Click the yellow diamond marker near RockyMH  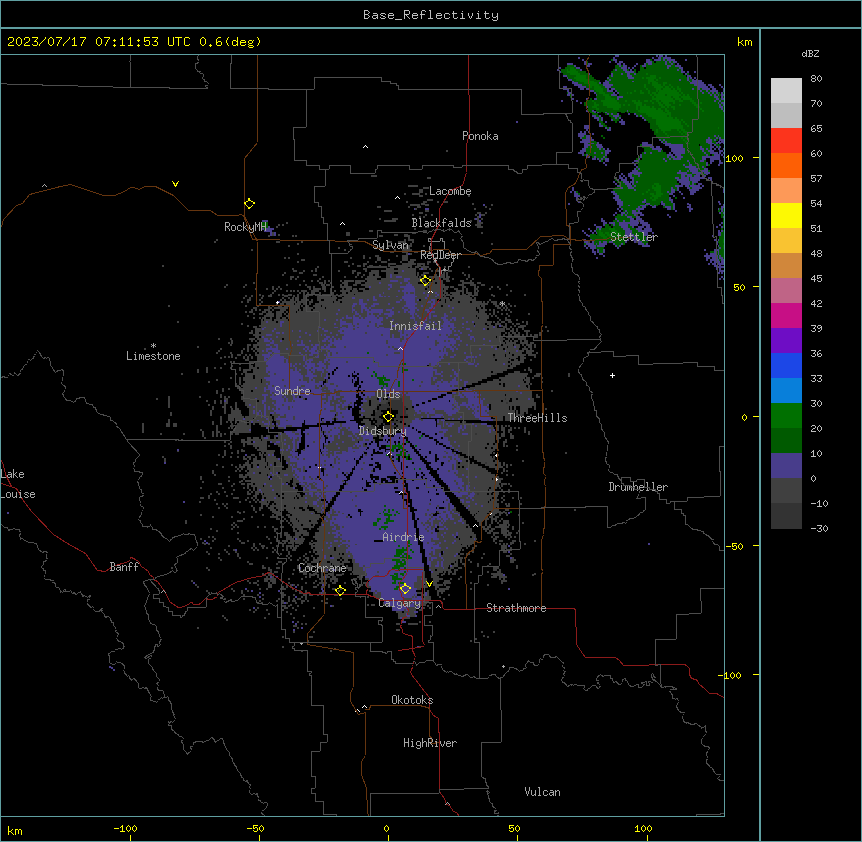(249, 204)
